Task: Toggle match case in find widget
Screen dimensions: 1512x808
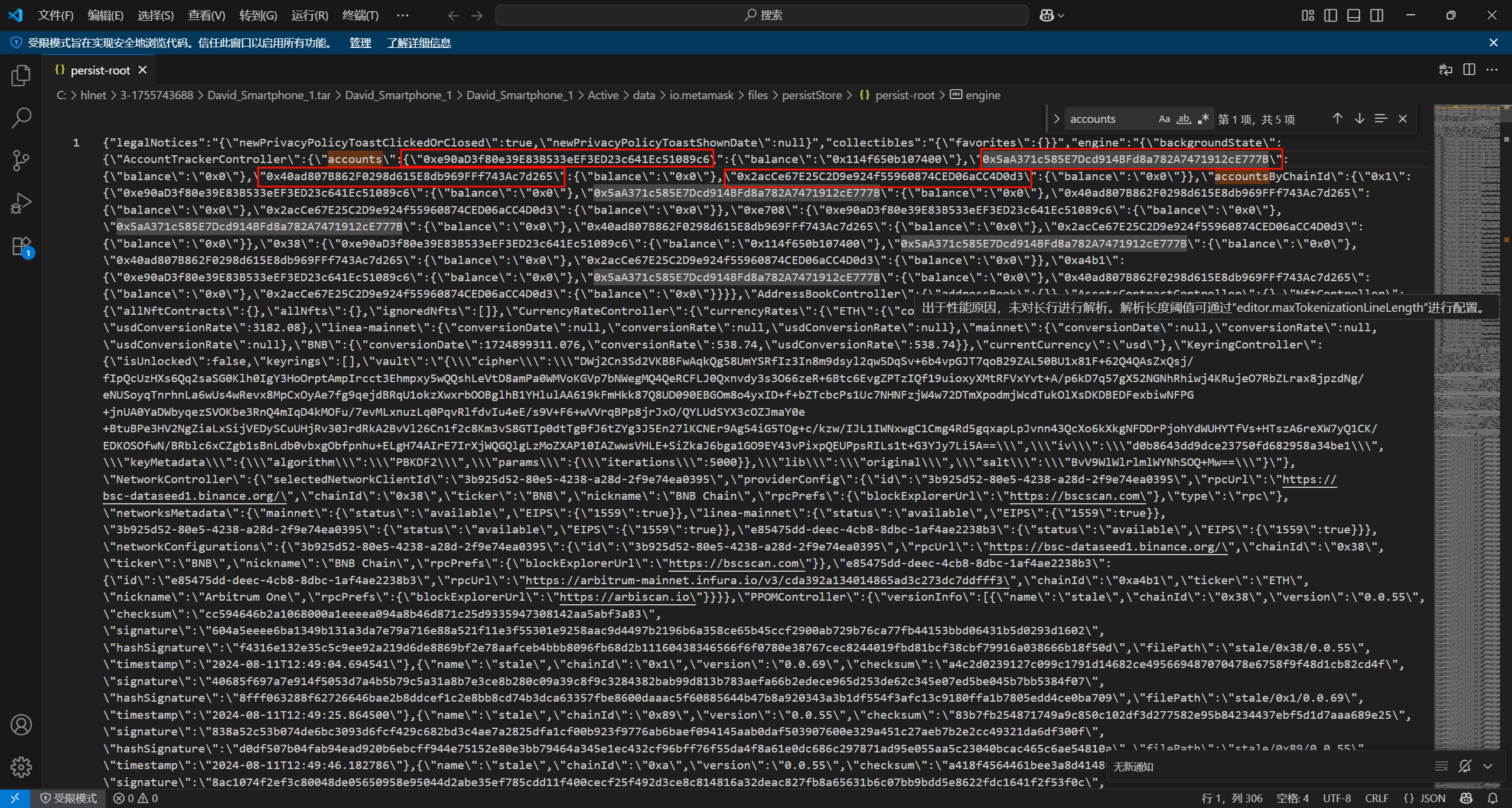Action: tap(1164, 119)
